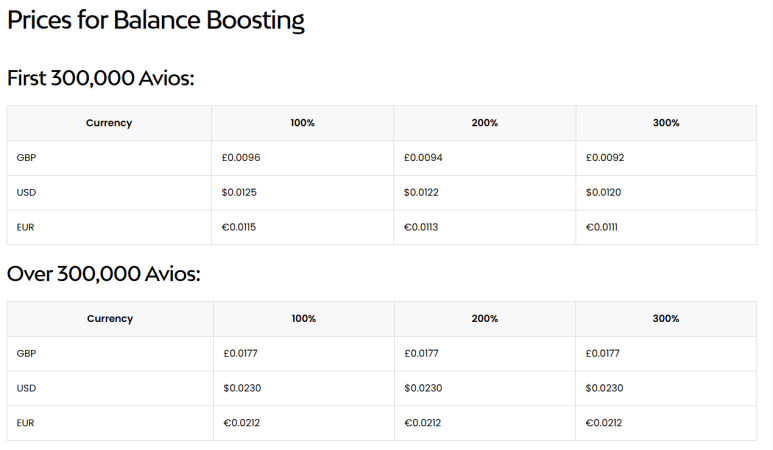The width and height of the screenshot is (773, 450).
Task: Select the £0.0177 cell under 100% column
Action: [304, 353]
